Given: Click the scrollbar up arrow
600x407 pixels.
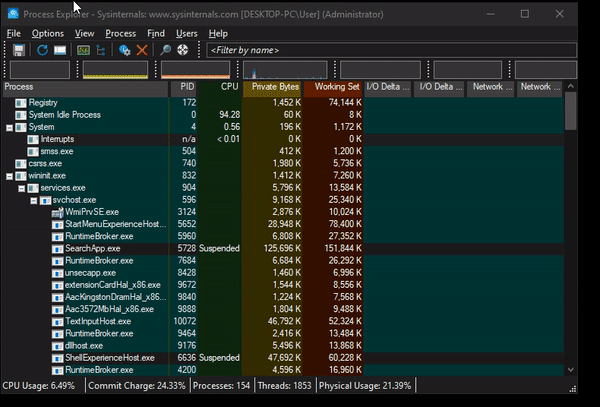Looking at the screenshot, I should coord(571,86).
